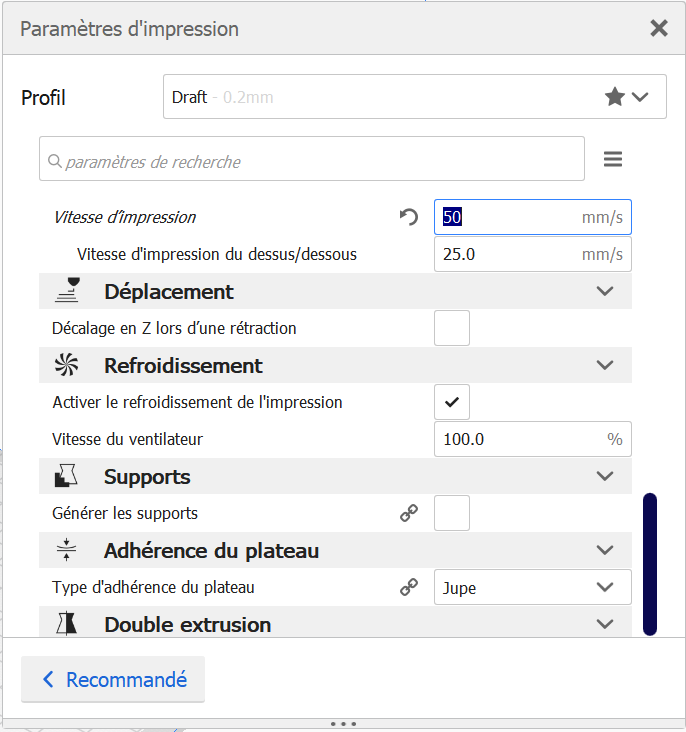
Task: Tick the Générer les supports checkbox
Action: (452, 514)
